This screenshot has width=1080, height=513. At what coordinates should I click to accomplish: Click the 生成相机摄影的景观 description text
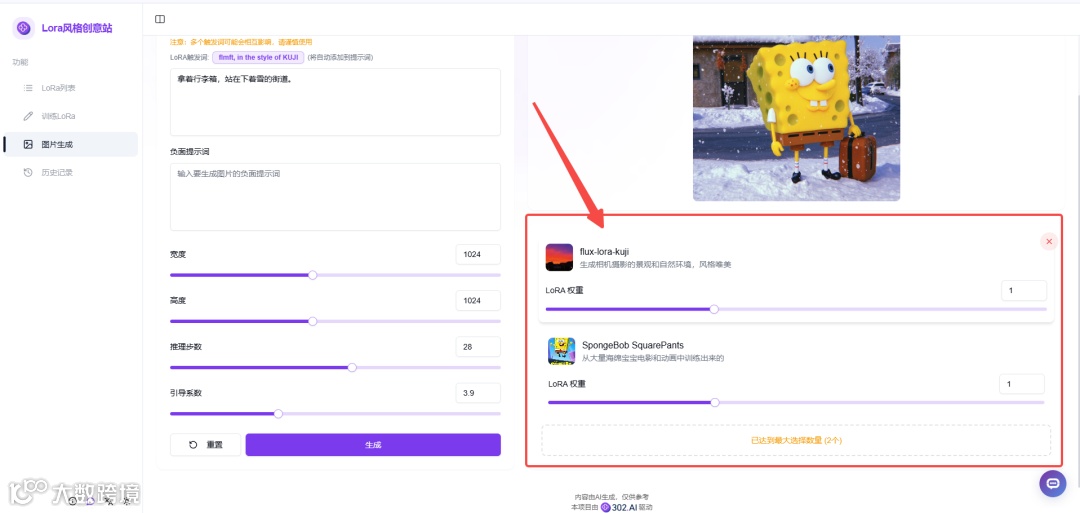coord(655,264)
